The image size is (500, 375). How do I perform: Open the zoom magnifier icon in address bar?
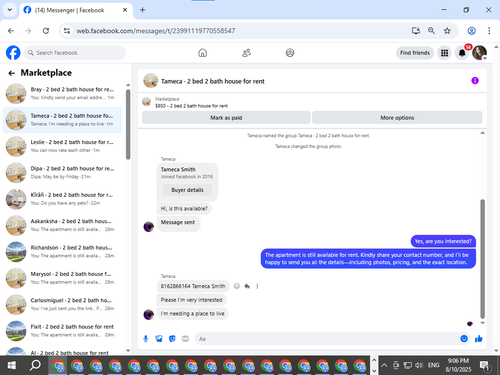coord(431,31)
